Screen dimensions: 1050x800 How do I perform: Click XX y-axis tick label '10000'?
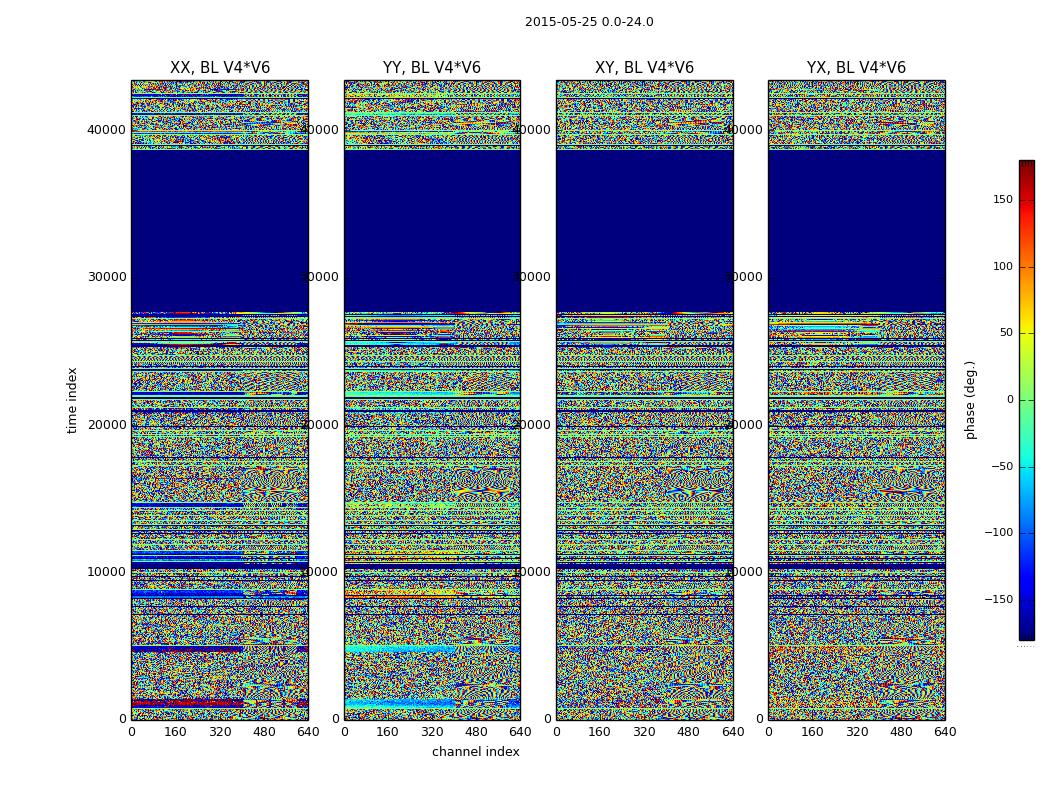click(x=106, y=572)
